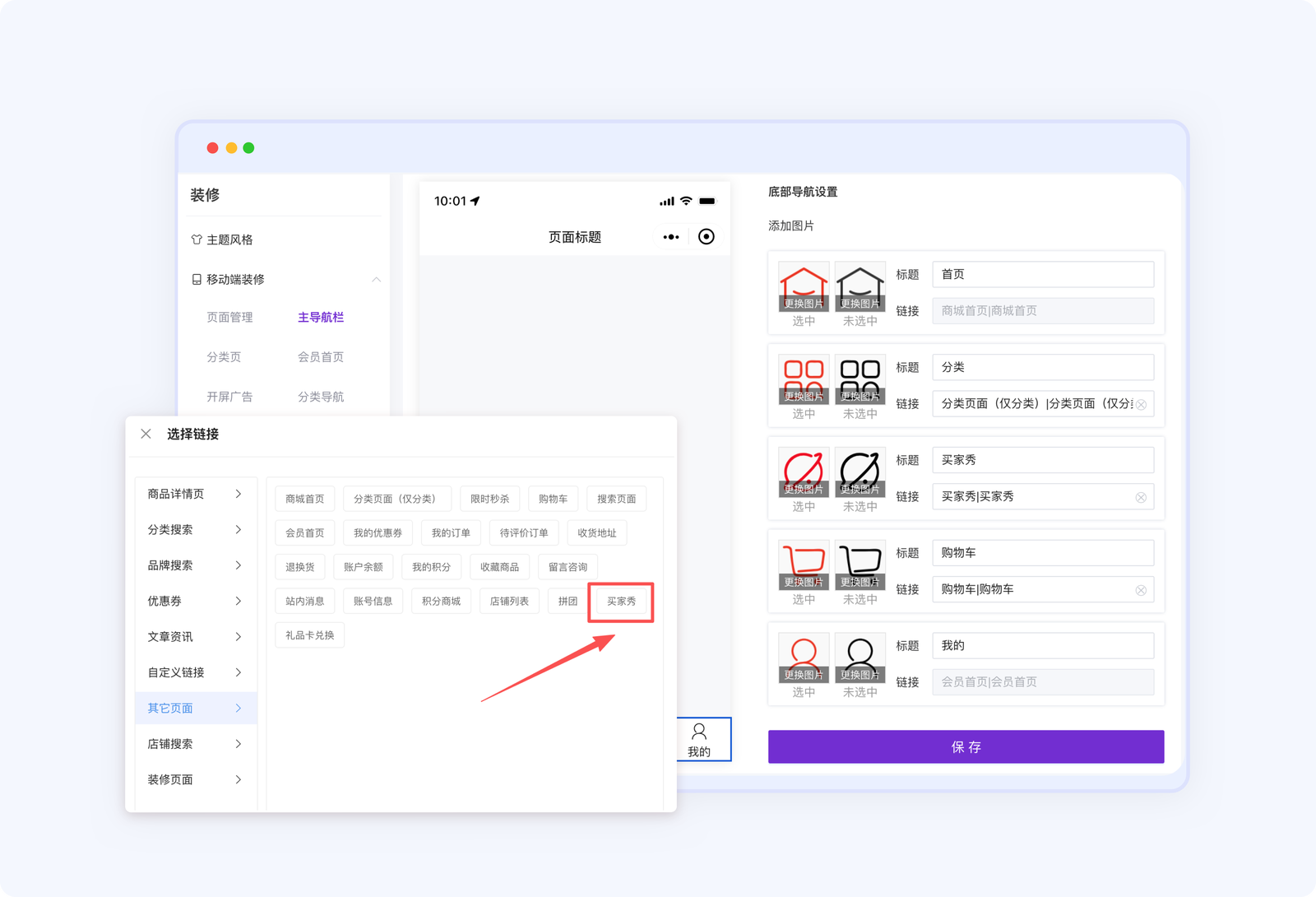Select 其它页面 category in link list
Screen dimensions: 1316x897
pos(196,708)
